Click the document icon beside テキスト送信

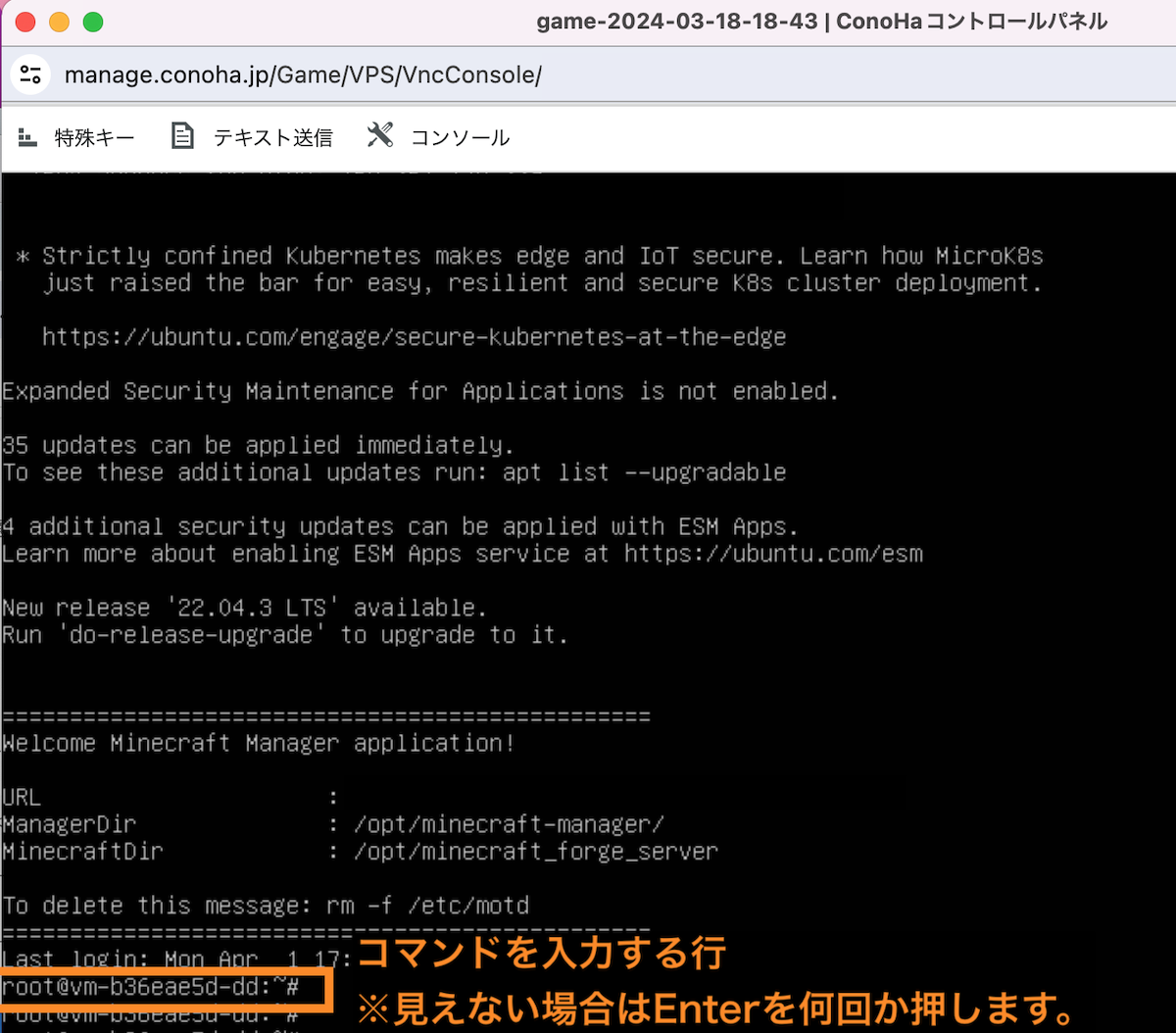click(182, 136)
